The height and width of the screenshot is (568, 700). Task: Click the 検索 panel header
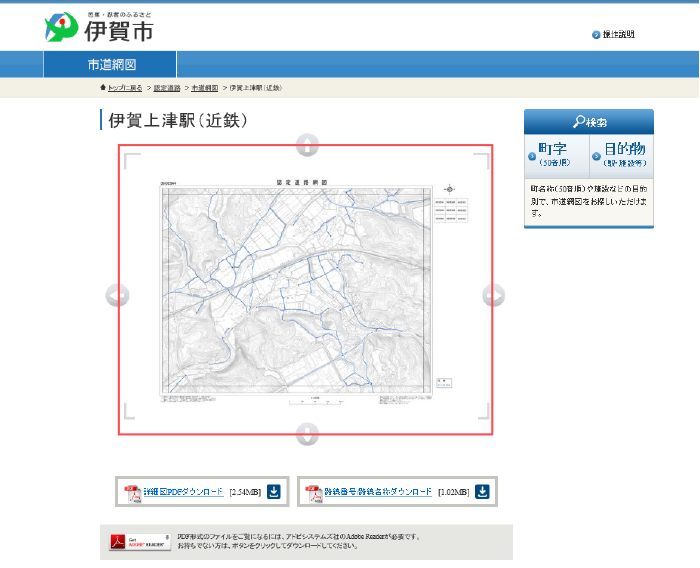589,121
